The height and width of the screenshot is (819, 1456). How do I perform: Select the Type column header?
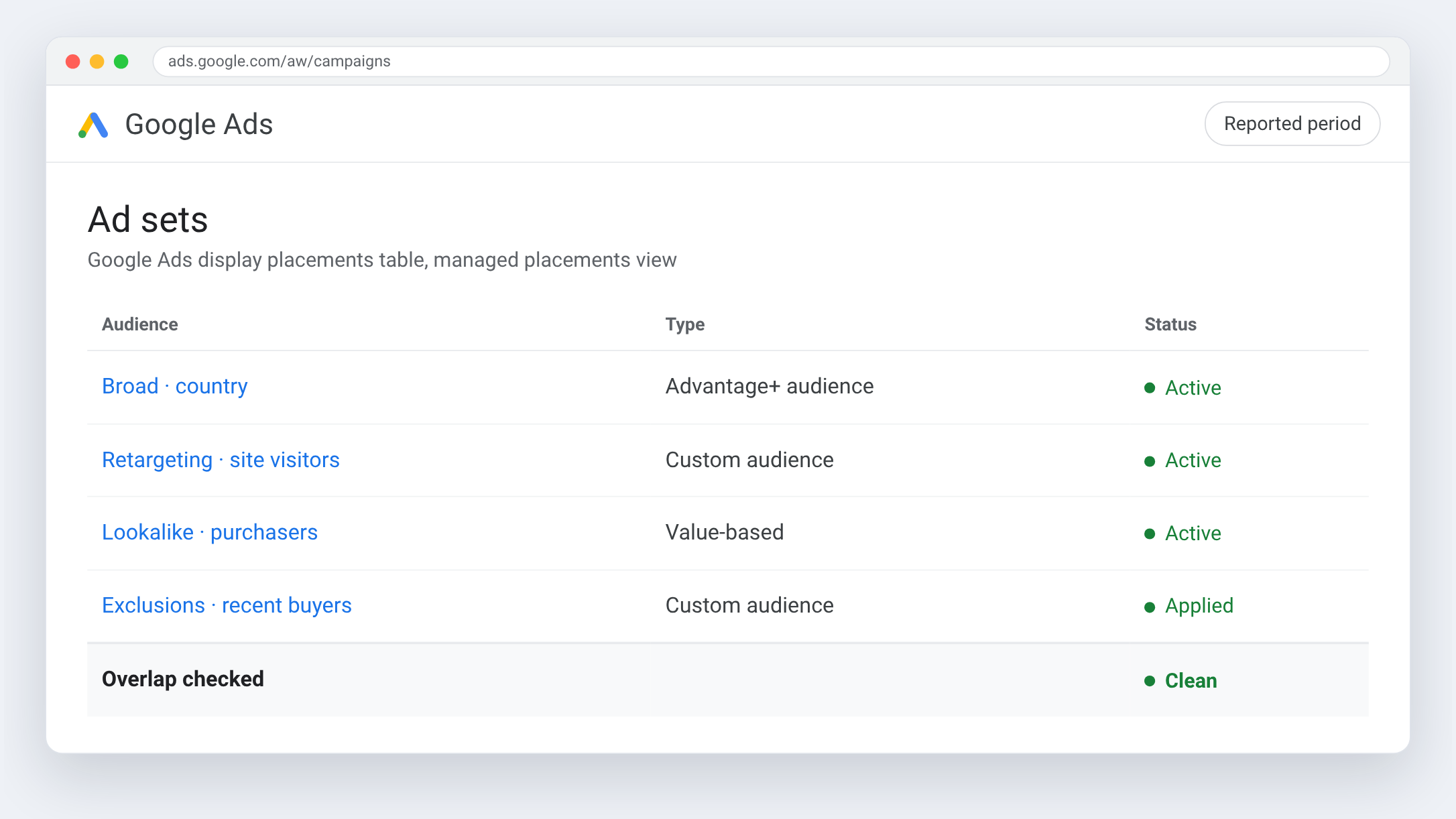tap(685, 324)
